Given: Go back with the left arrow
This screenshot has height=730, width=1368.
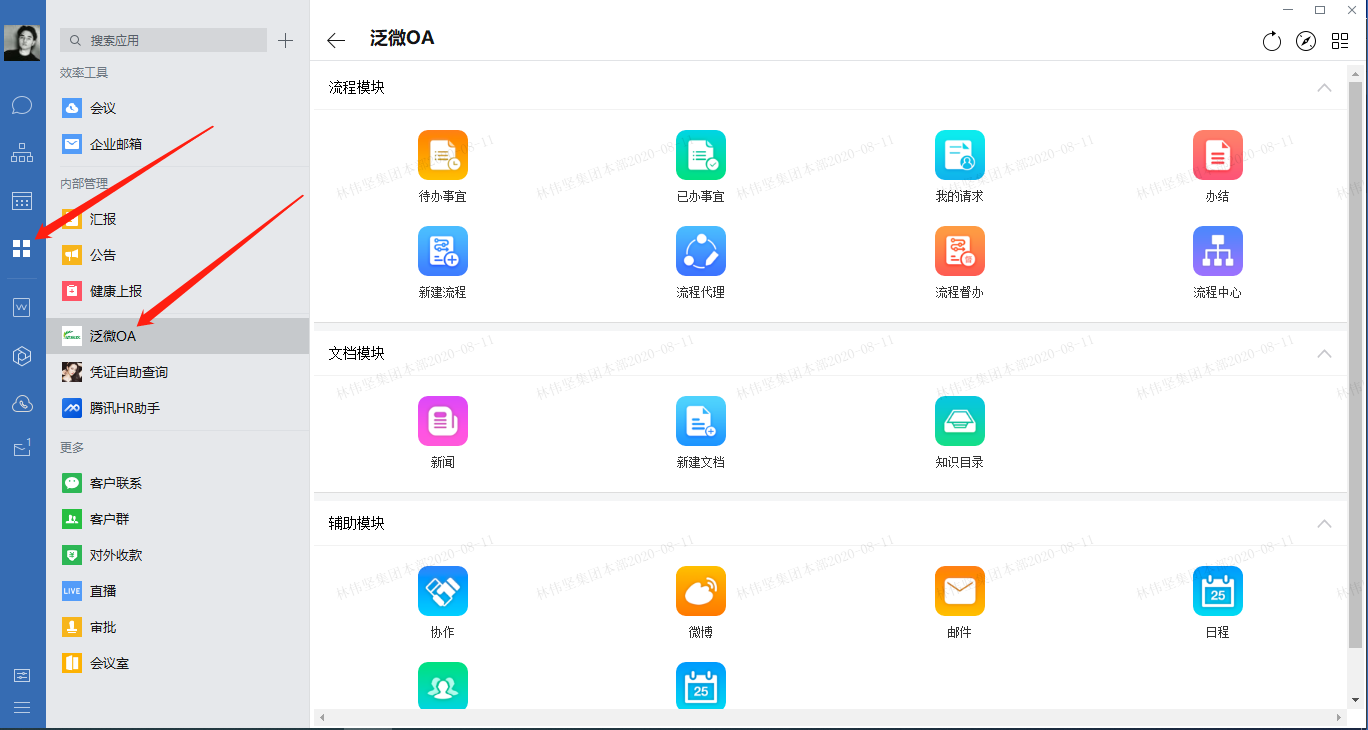Looking at the screenshot, I should tap(336, 40).
